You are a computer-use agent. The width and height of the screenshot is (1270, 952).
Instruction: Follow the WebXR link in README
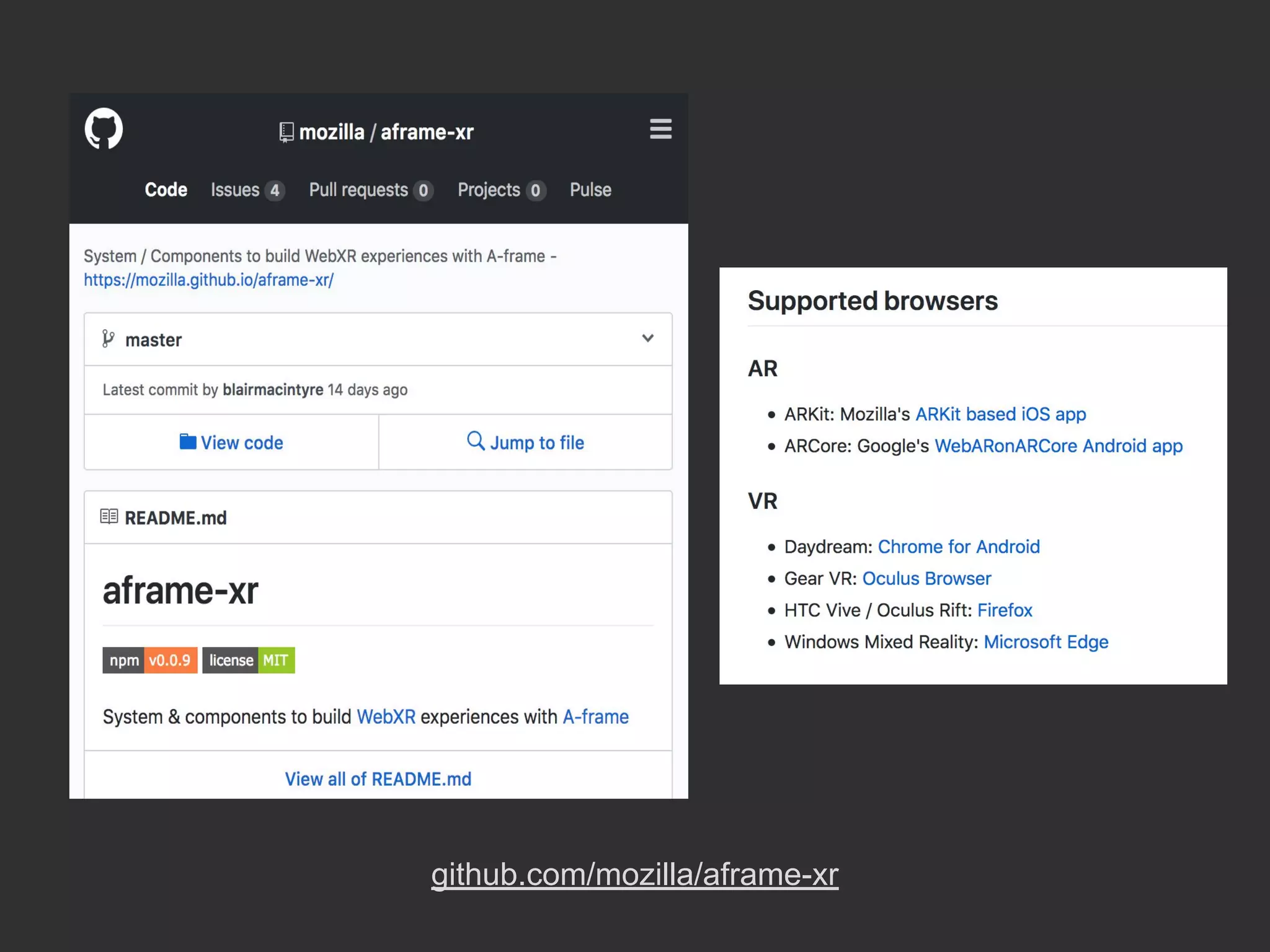click(x=386, y=717)
